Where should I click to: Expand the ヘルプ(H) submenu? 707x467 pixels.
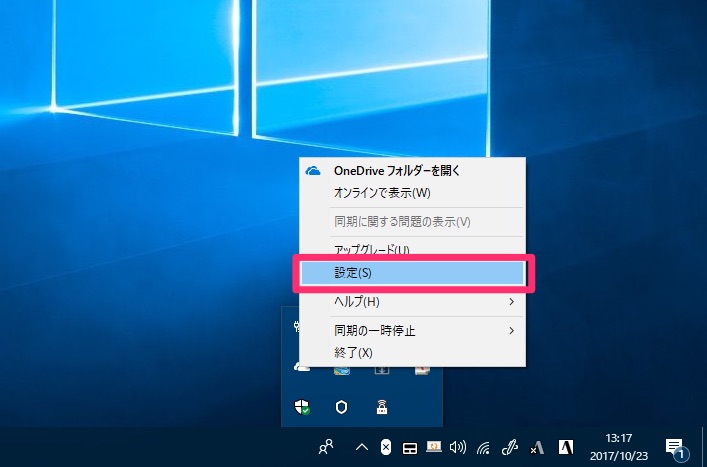(413, 302)
